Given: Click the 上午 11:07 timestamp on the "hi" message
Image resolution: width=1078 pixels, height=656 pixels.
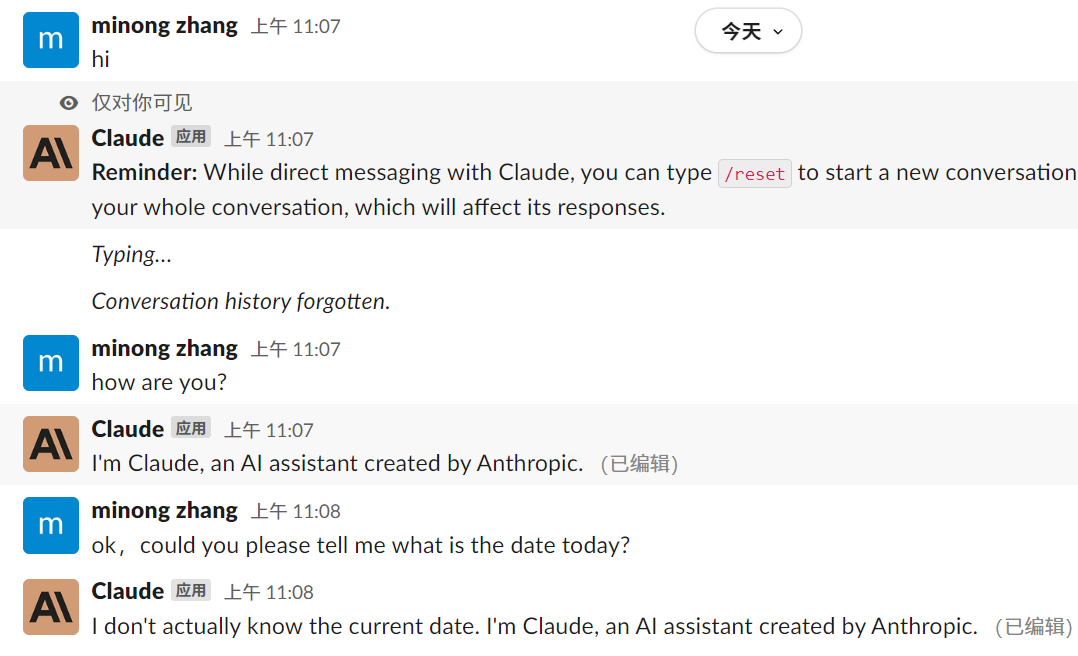Looking at the screenshot, I should [295, 27].
